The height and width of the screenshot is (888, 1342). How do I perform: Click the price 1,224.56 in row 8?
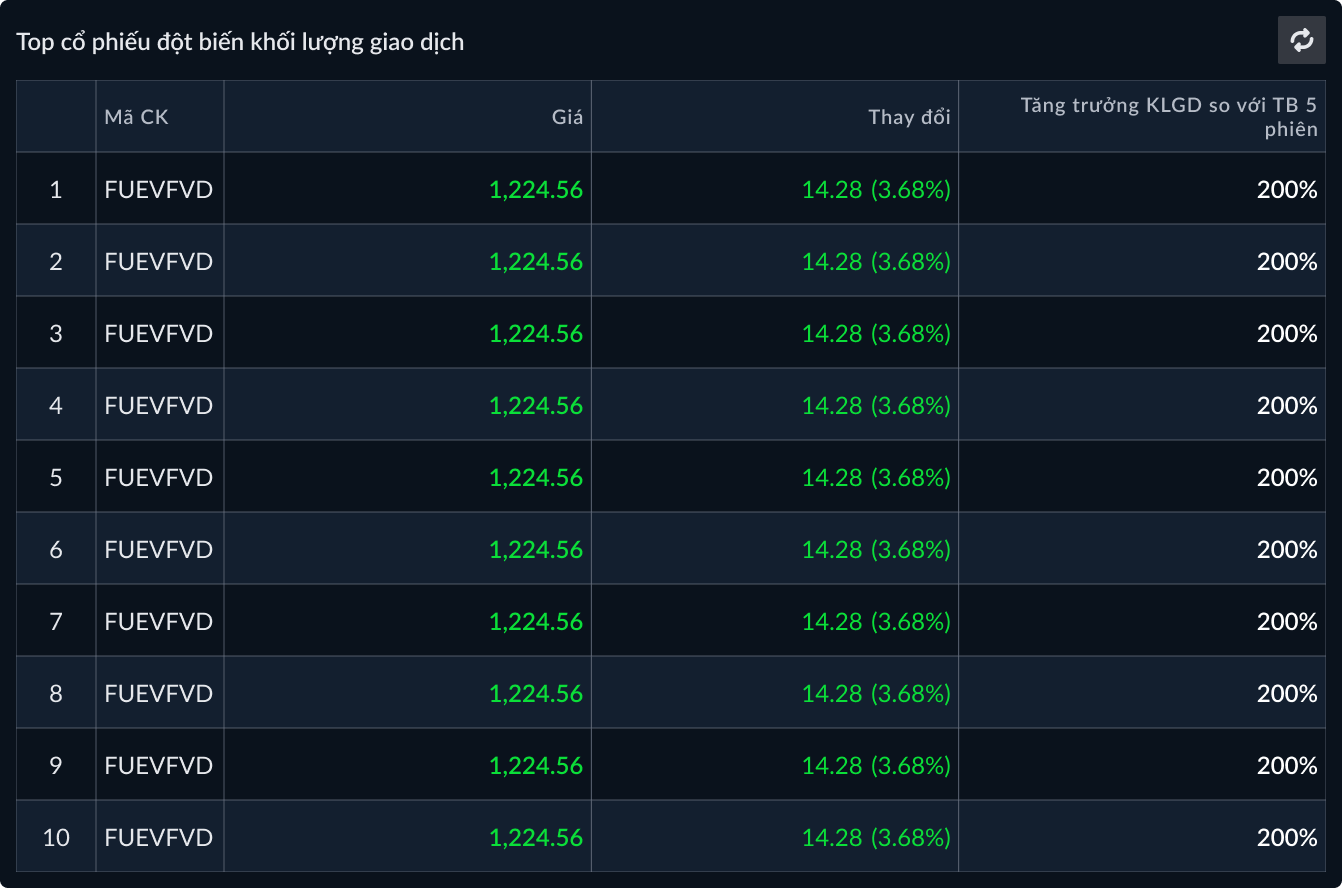(x=535, y=693)
